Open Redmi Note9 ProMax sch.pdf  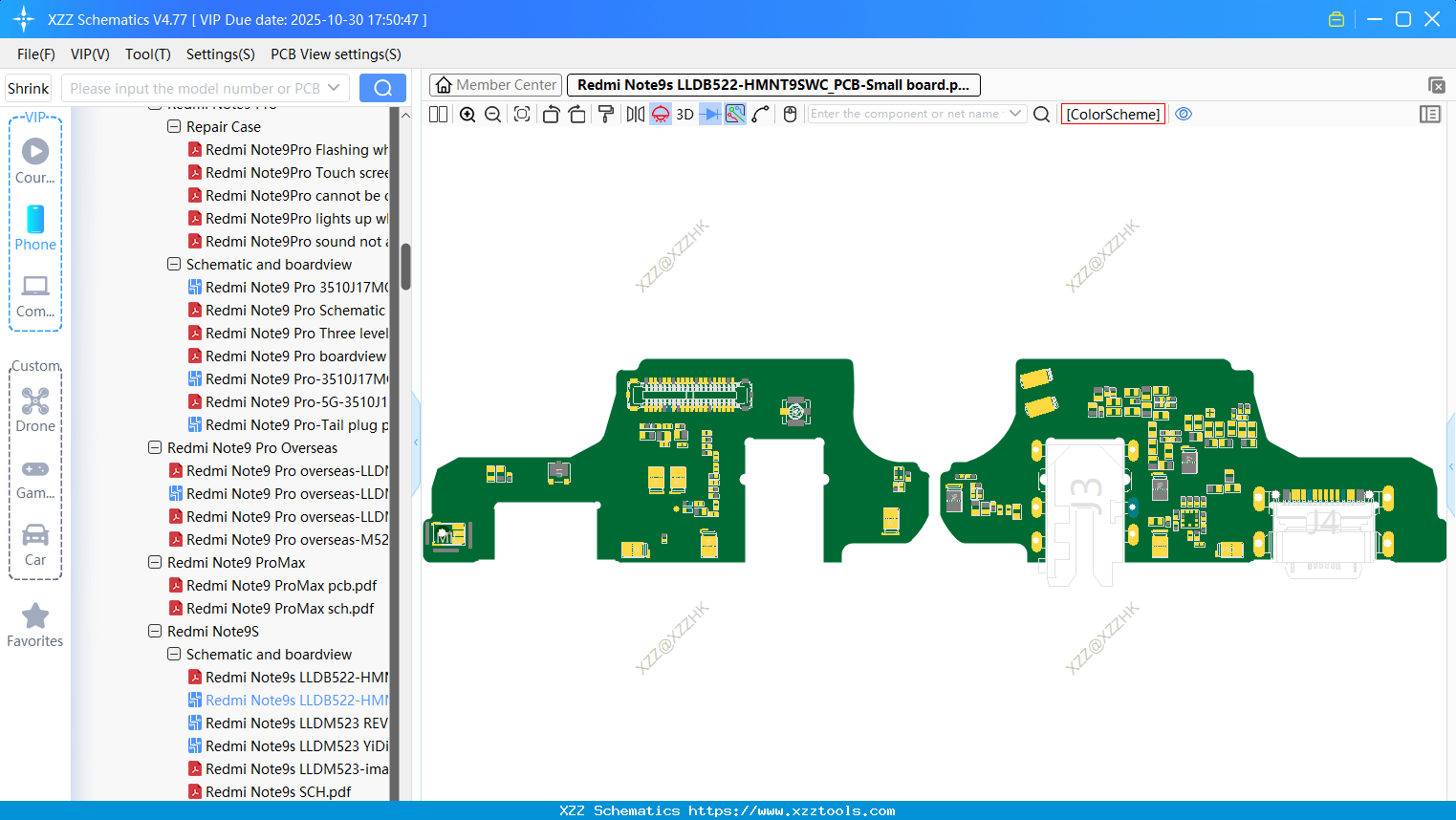(x=280, y=608)
